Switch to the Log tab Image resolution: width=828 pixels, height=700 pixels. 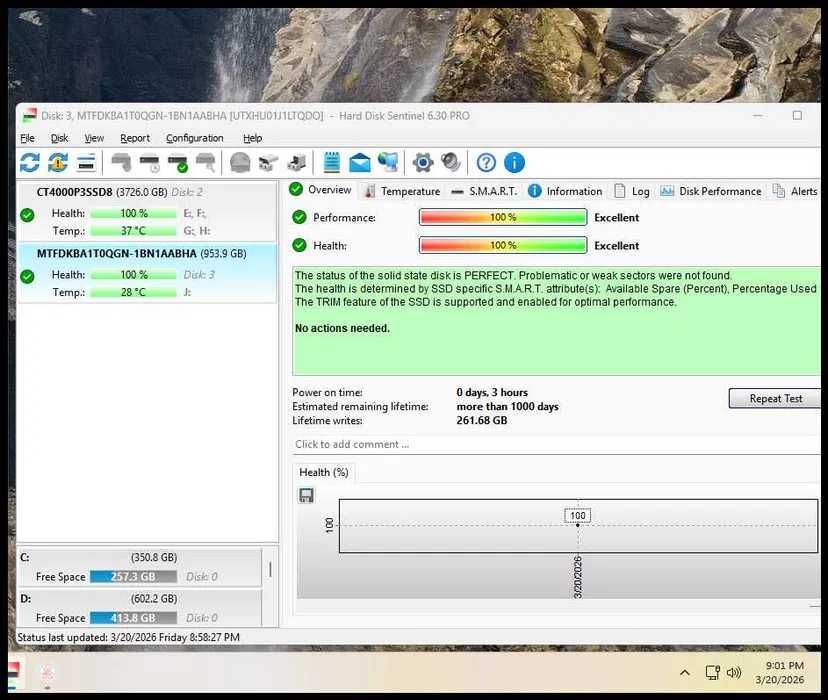point(632,191)
